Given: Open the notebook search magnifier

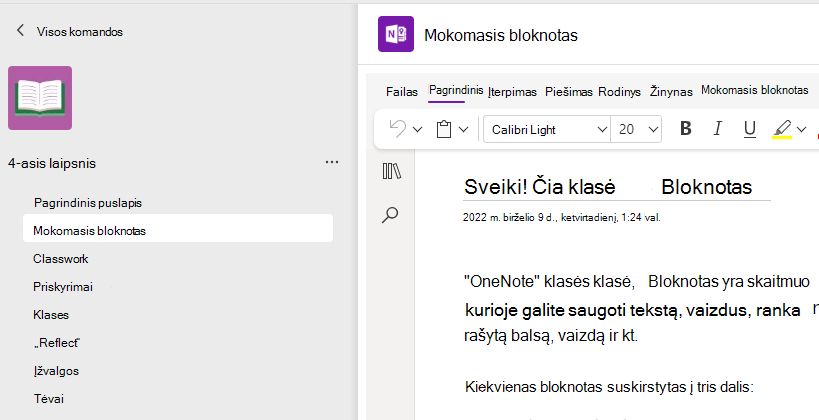Looking at the screenshot, I should 390,215.
